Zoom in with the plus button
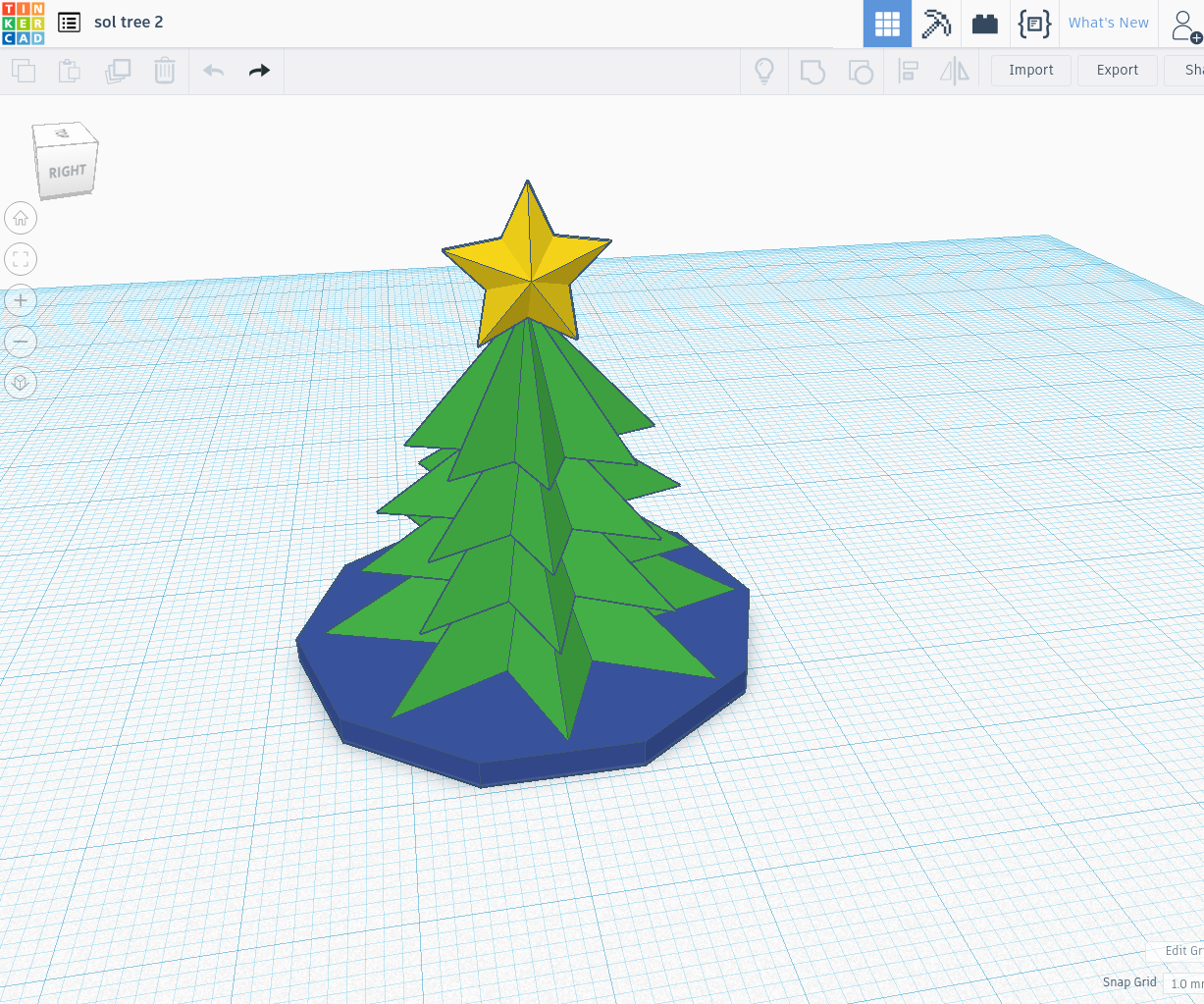Screen dimensions: 1204x1004 pyautogui.click(x=21, y=300)
